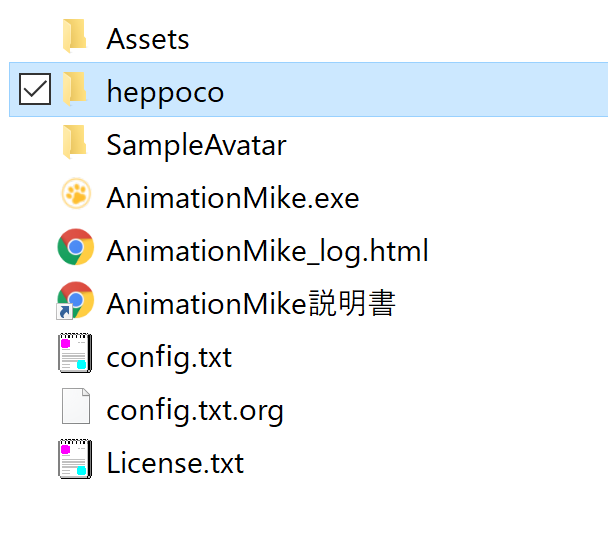The width and height of the screenshot is (608, 553).
Task: Click the Assets folder icon
Action: [x=75, y=36]
